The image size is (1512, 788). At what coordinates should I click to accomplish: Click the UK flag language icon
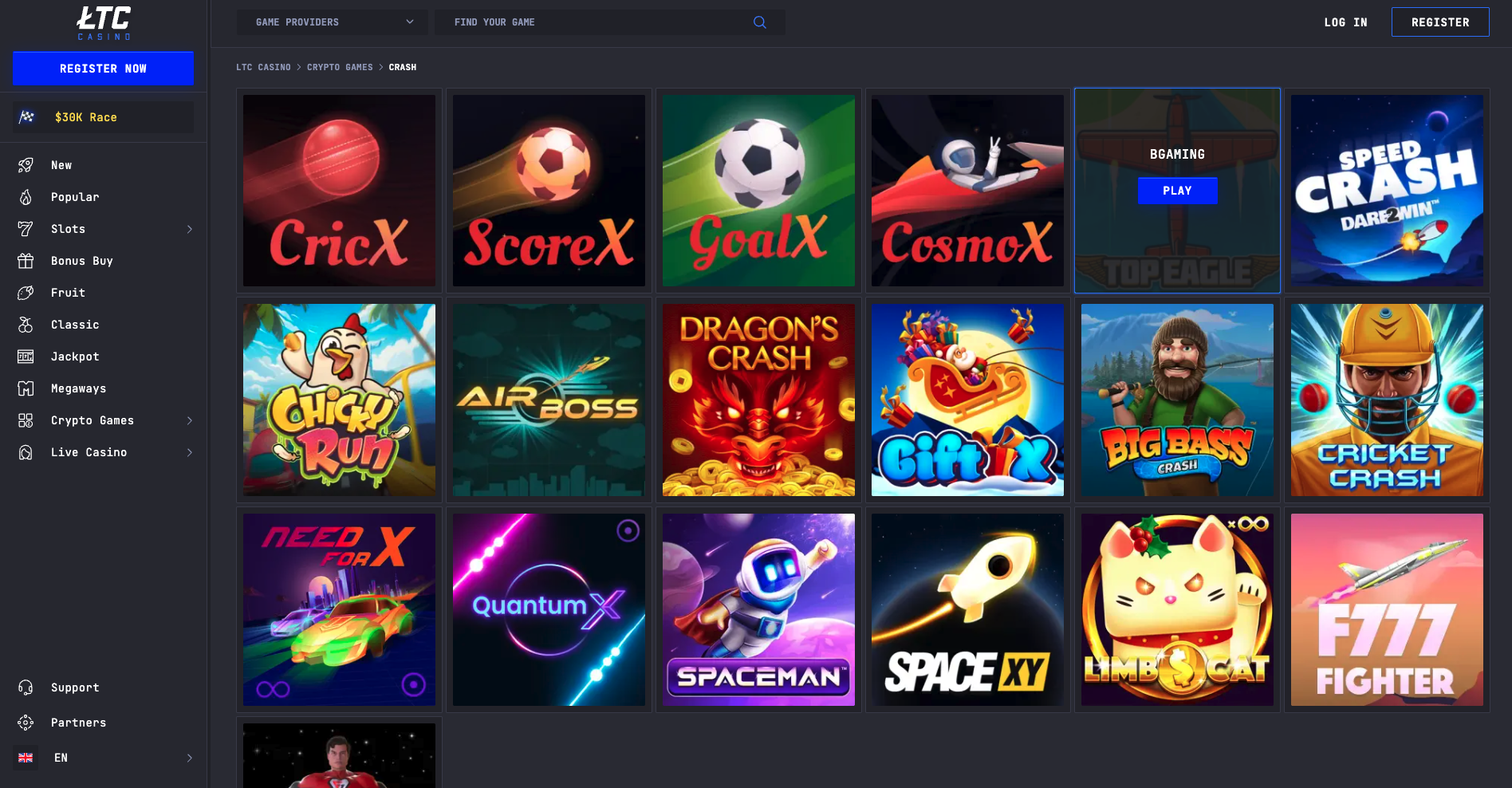click(x=26, y=758)
